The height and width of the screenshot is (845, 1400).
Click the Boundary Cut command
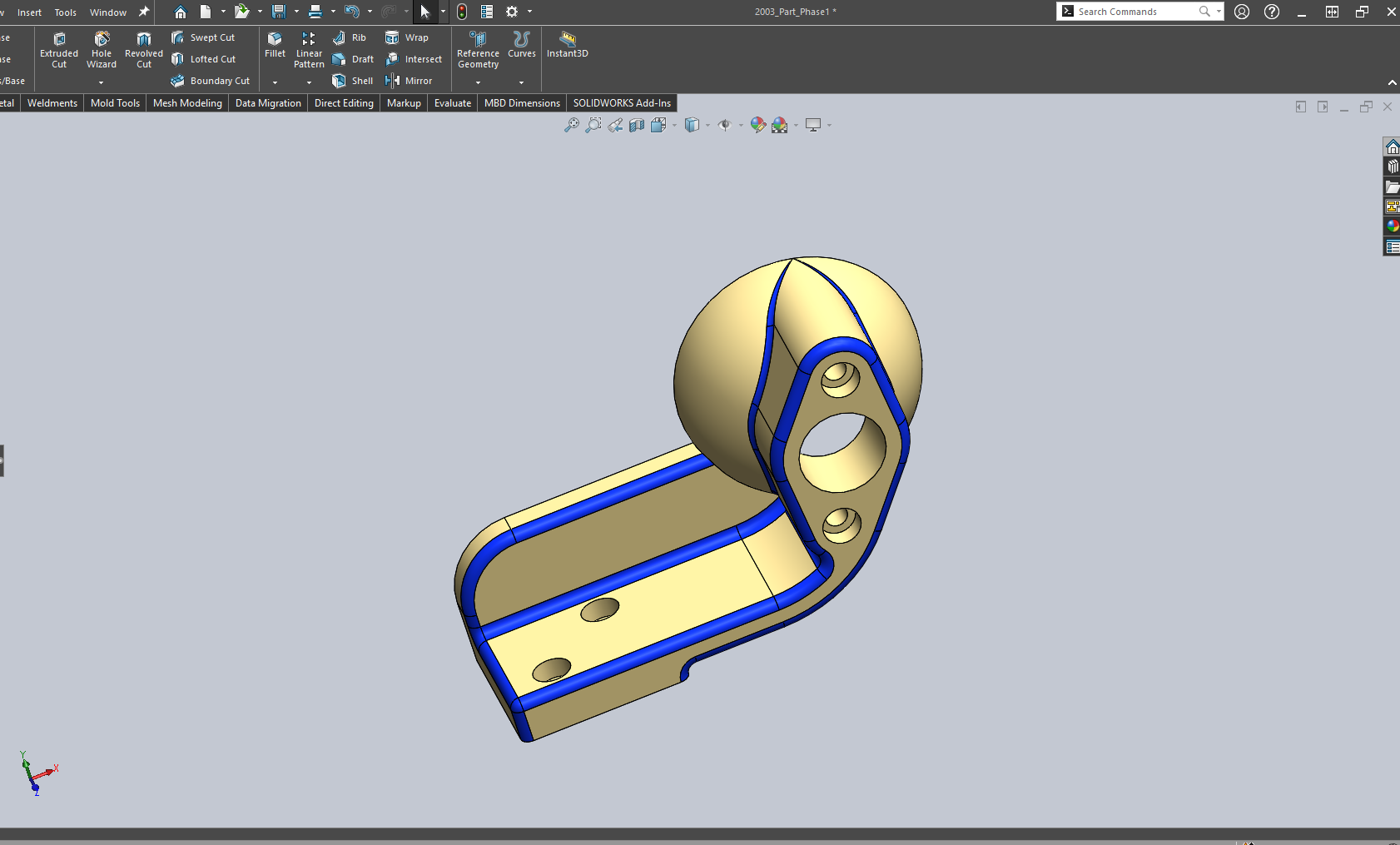(x=211, y=81)
